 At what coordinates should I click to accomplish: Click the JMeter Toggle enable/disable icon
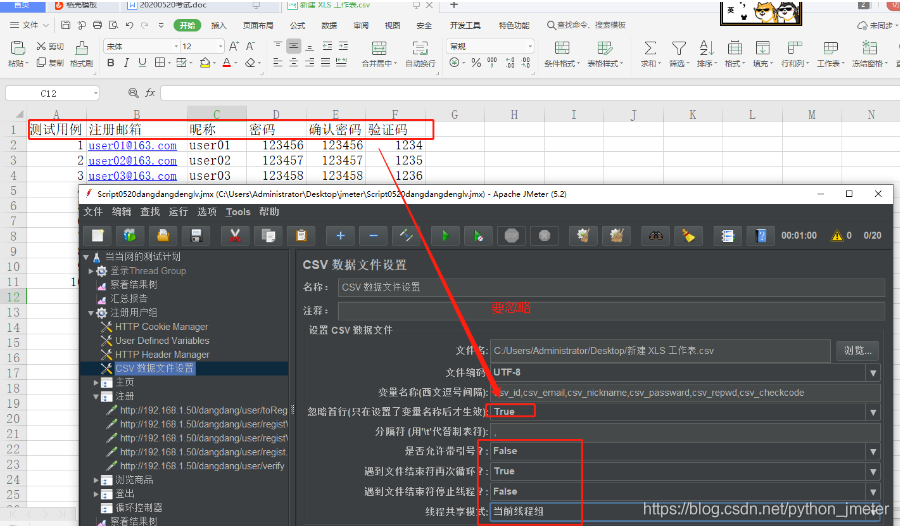[x=406, y=235]
